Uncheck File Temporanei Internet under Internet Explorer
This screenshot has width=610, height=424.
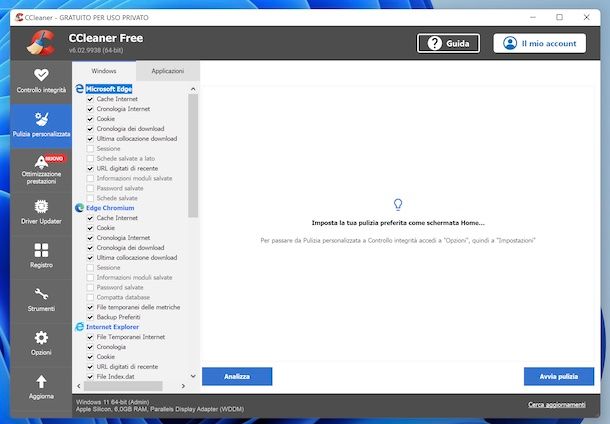tap(90, 337)
